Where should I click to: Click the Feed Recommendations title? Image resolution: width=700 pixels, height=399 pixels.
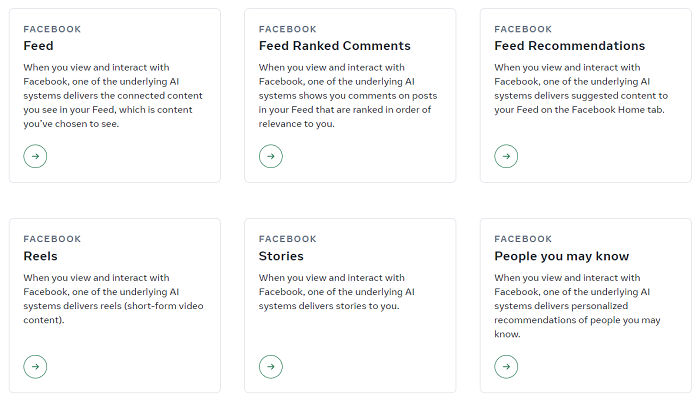tap(570, 46)
